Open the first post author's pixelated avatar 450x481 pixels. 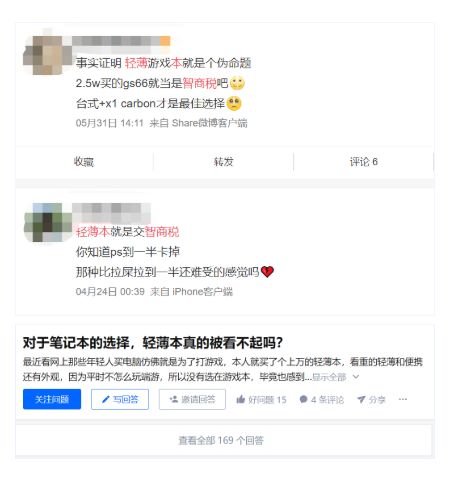coord(47,55)
